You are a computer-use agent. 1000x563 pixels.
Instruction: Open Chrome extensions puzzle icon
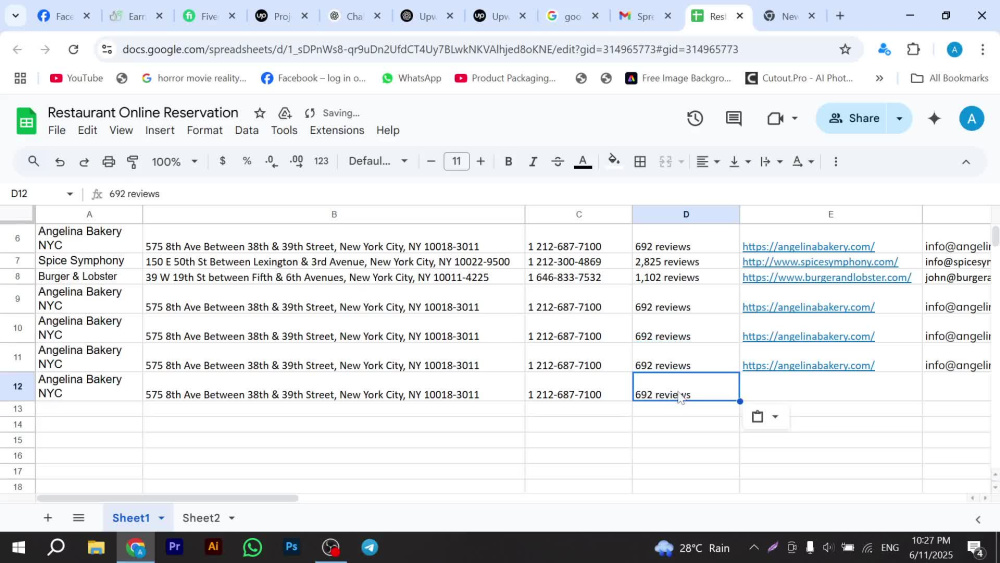913,49
